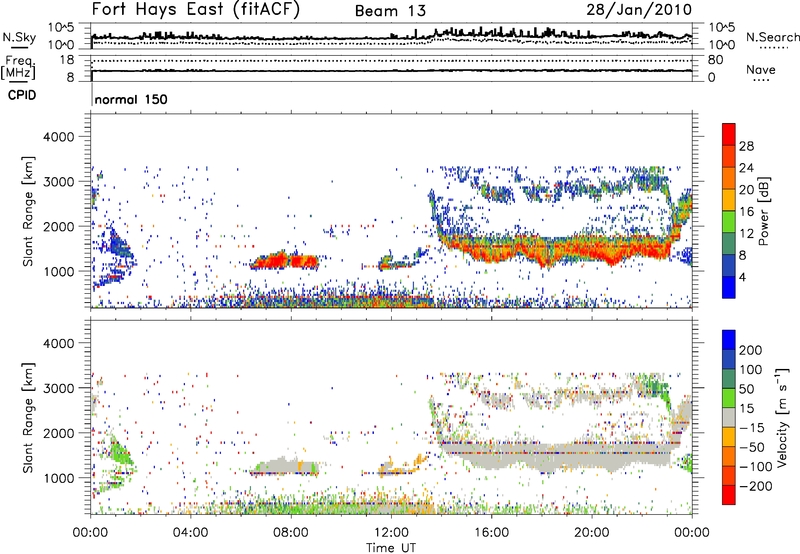The height and width of the screenshot is (554, 800).
Task: Click the '28' power colorbar value
Action: coord(746,146)
